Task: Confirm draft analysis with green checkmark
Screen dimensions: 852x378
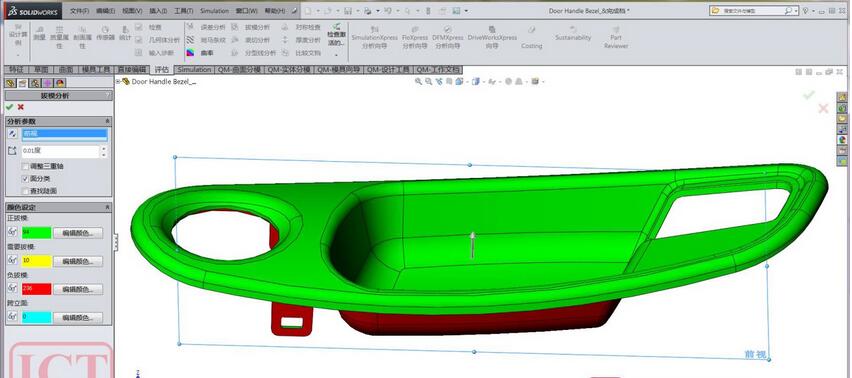Action: point(9,107)
